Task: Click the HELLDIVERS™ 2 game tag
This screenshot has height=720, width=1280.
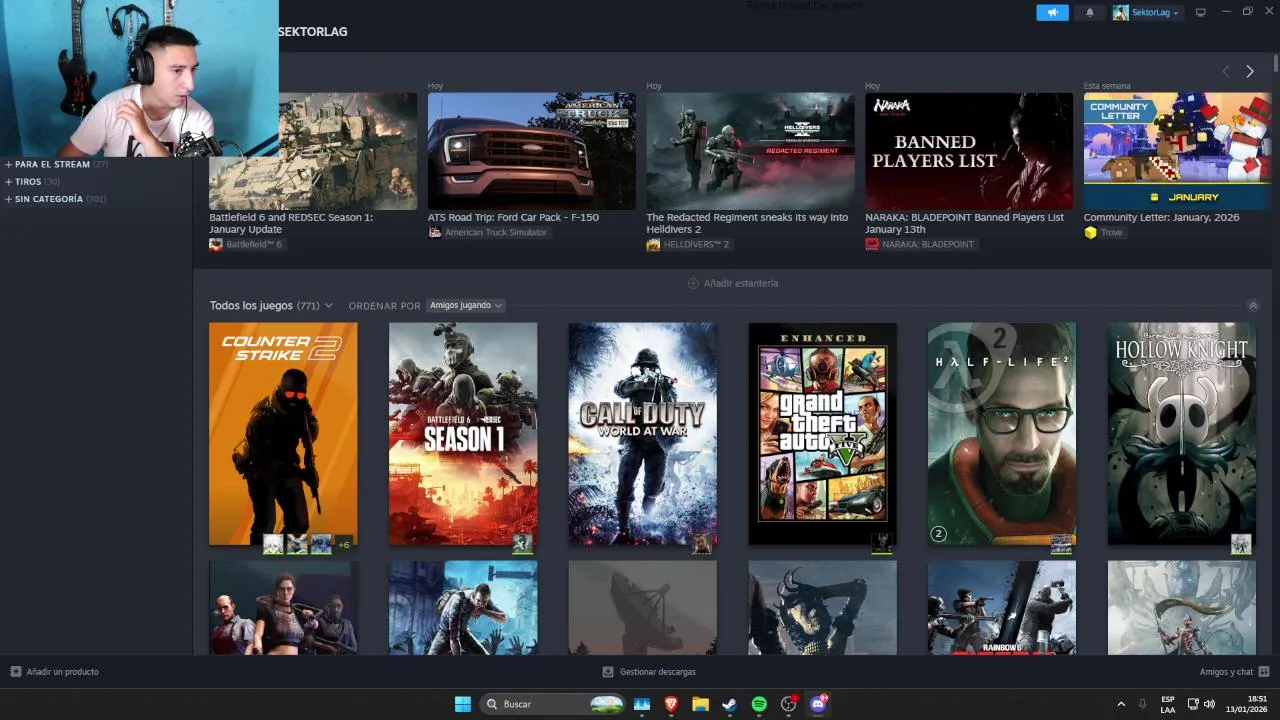Action: point(688,244)
